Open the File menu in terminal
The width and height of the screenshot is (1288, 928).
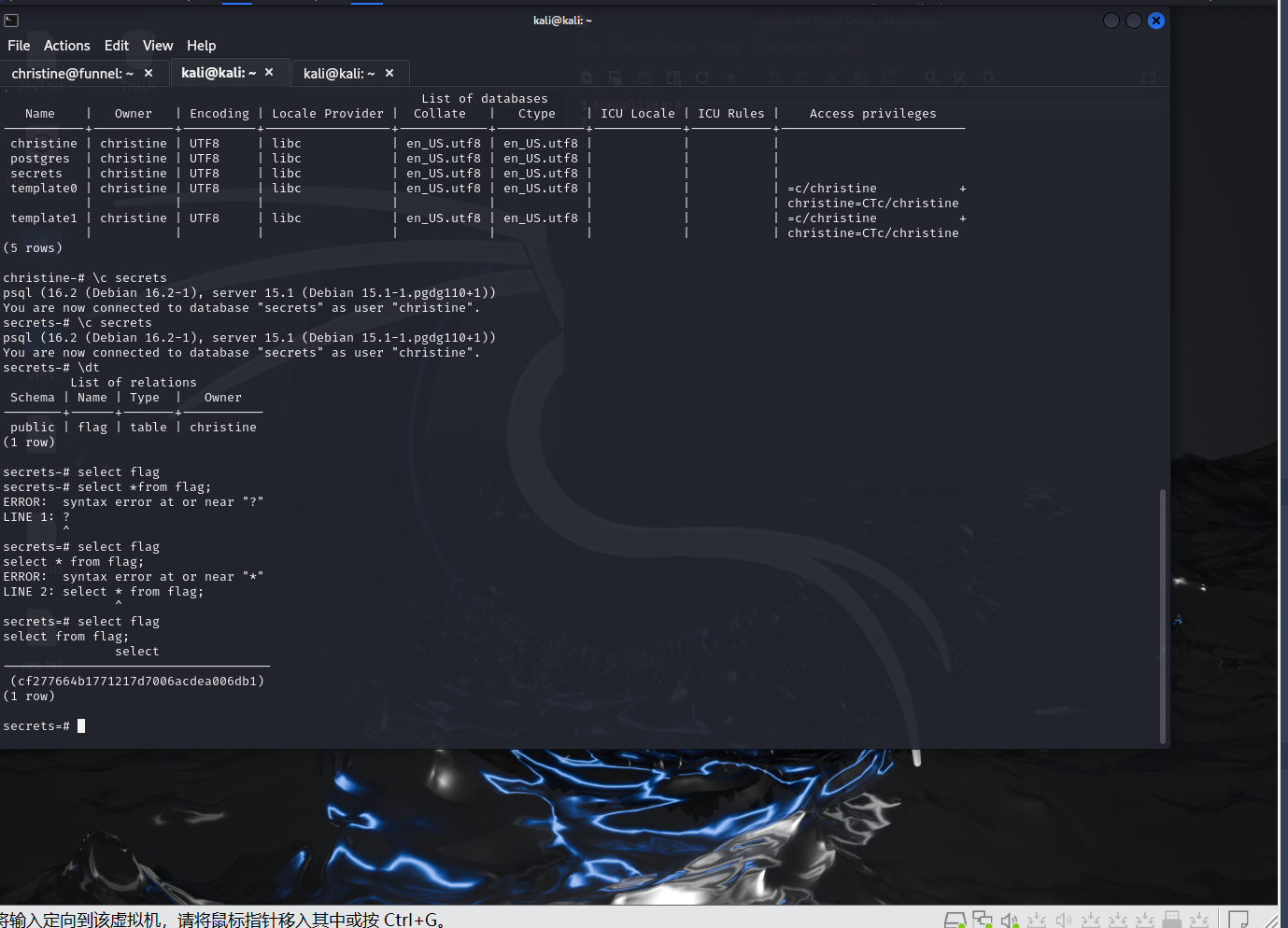pyautogui.click(x=19, y=45)
